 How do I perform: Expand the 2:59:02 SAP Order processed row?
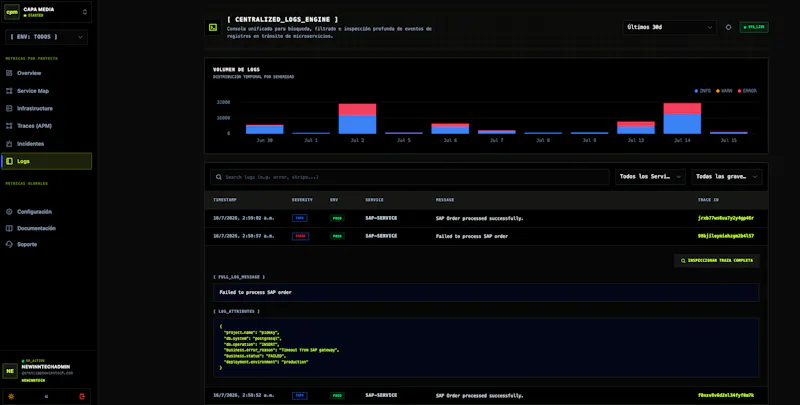pyautogui.click(x=486, y=218)
